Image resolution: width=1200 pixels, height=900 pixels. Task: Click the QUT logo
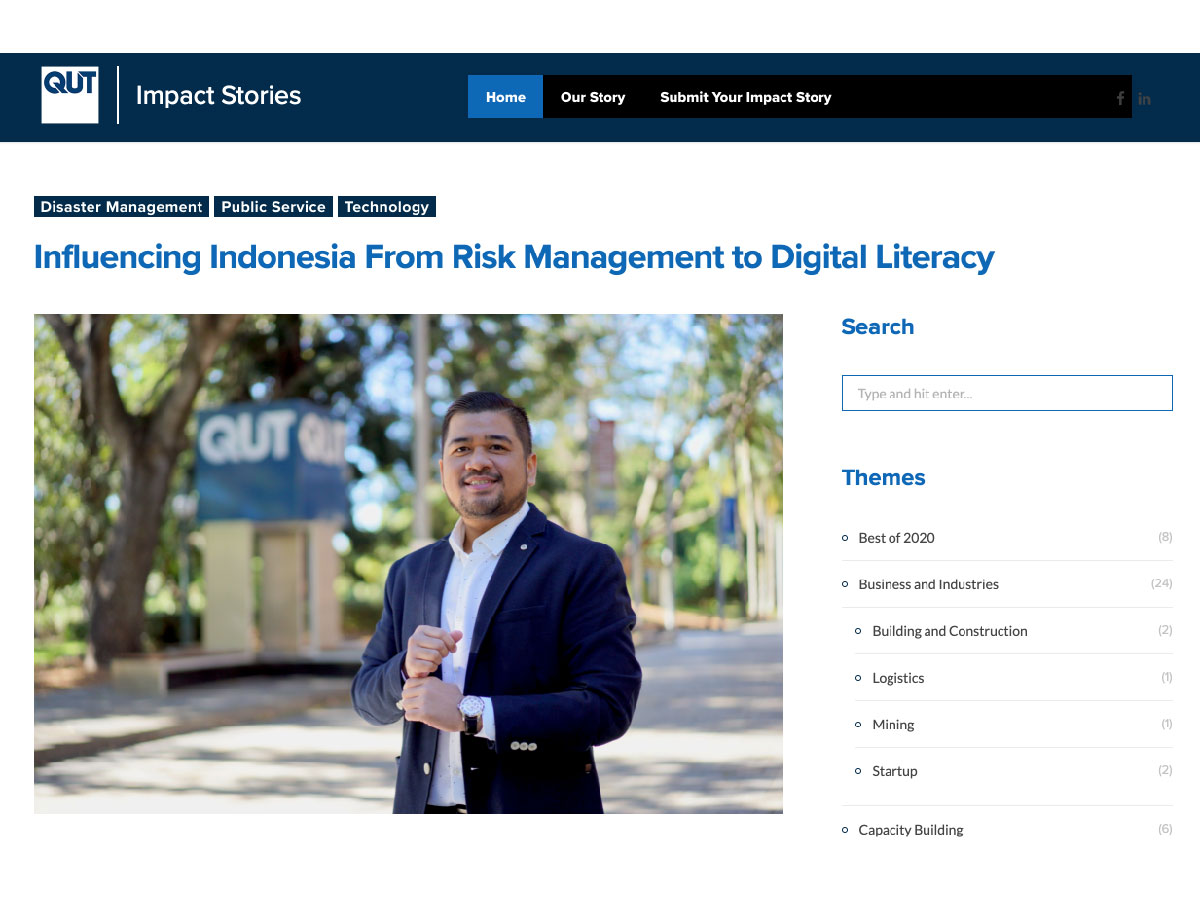(70, 95)
